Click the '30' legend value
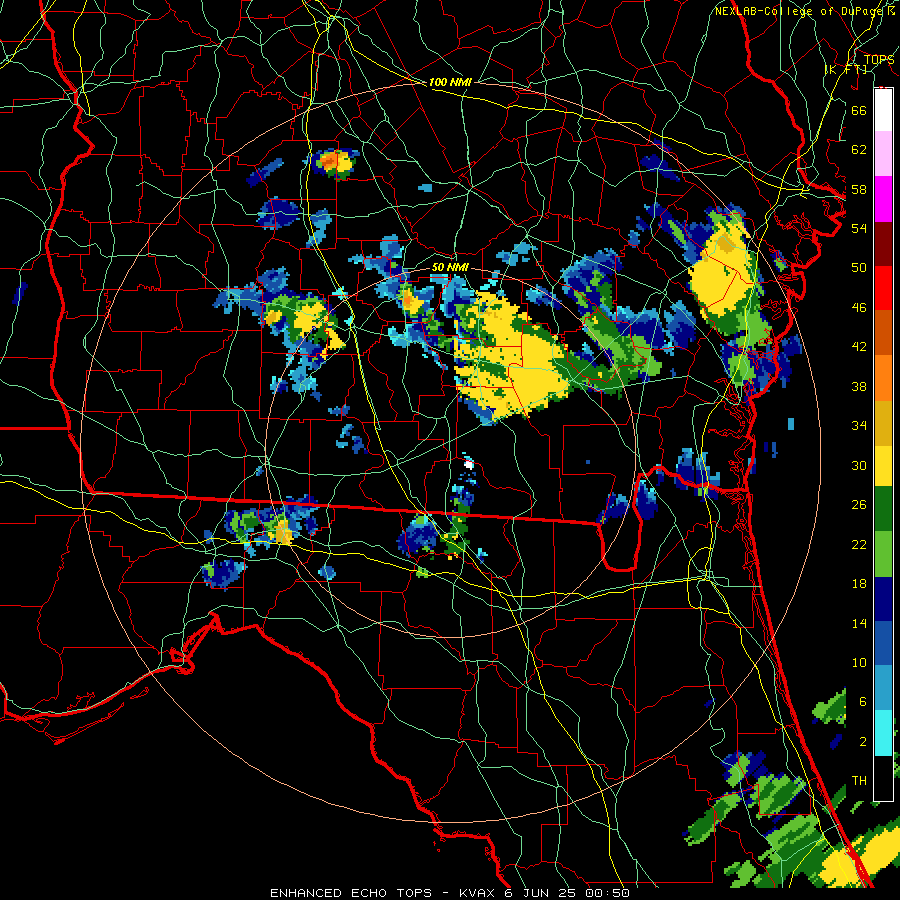Screen dimensions: 900x900 click(859, 465)
